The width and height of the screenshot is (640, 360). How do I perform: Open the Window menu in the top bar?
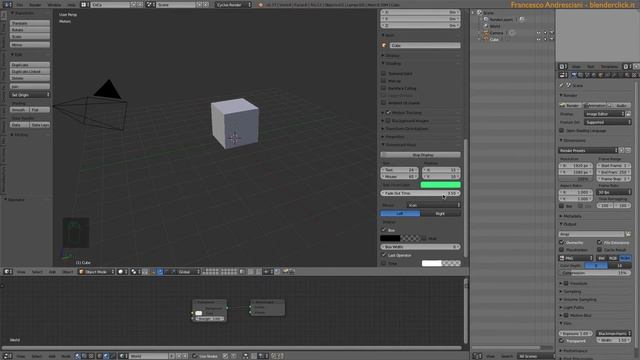click(54, 4)
